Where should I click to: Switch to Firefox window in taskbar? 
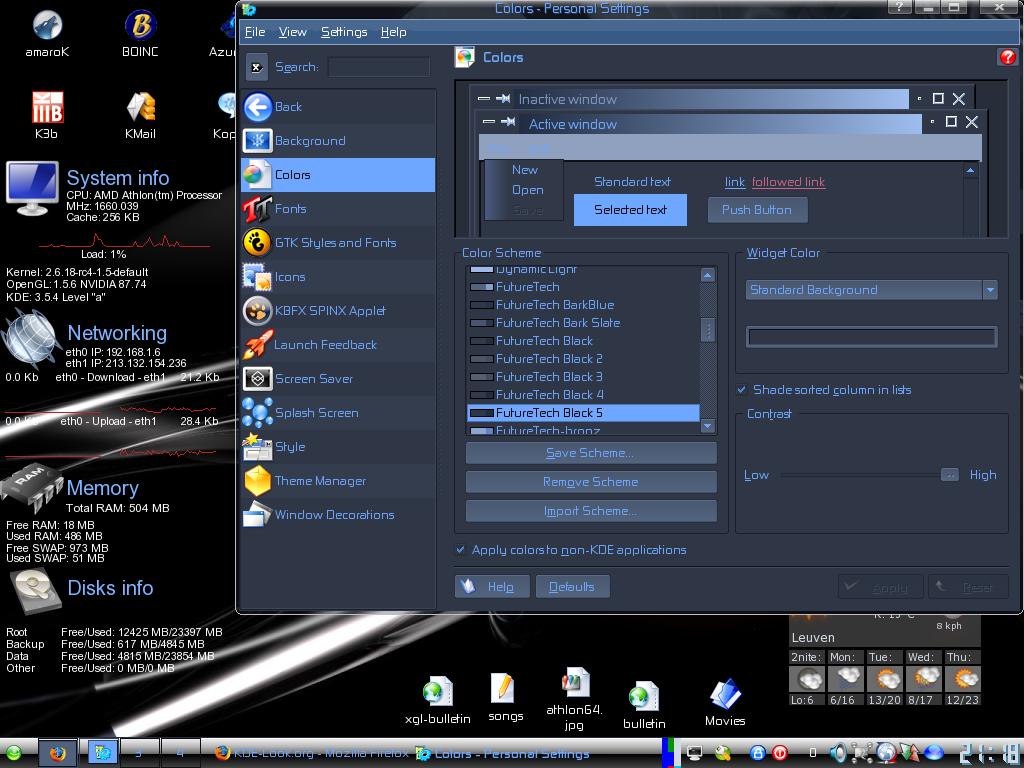[312, 754]
